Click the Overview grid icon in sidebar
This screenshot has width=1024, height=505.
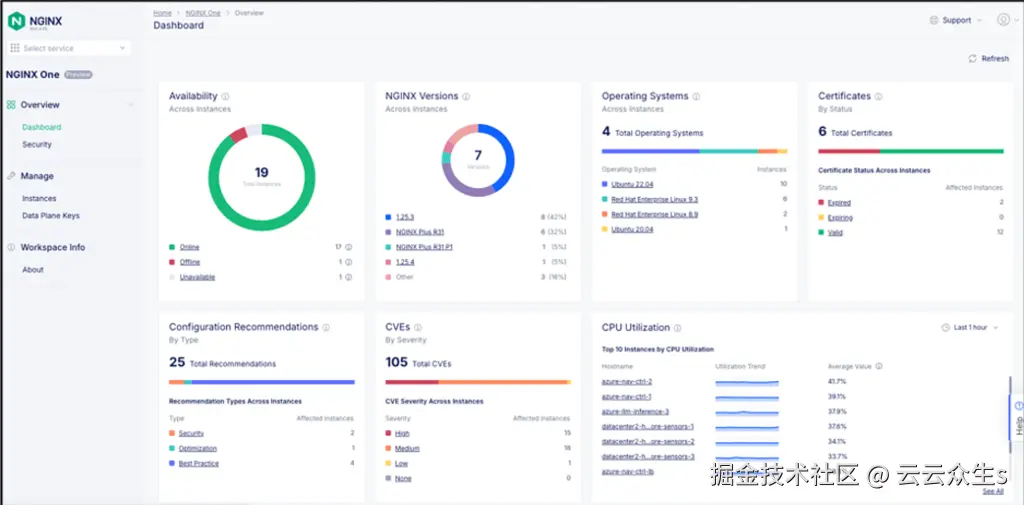point(11,105)
